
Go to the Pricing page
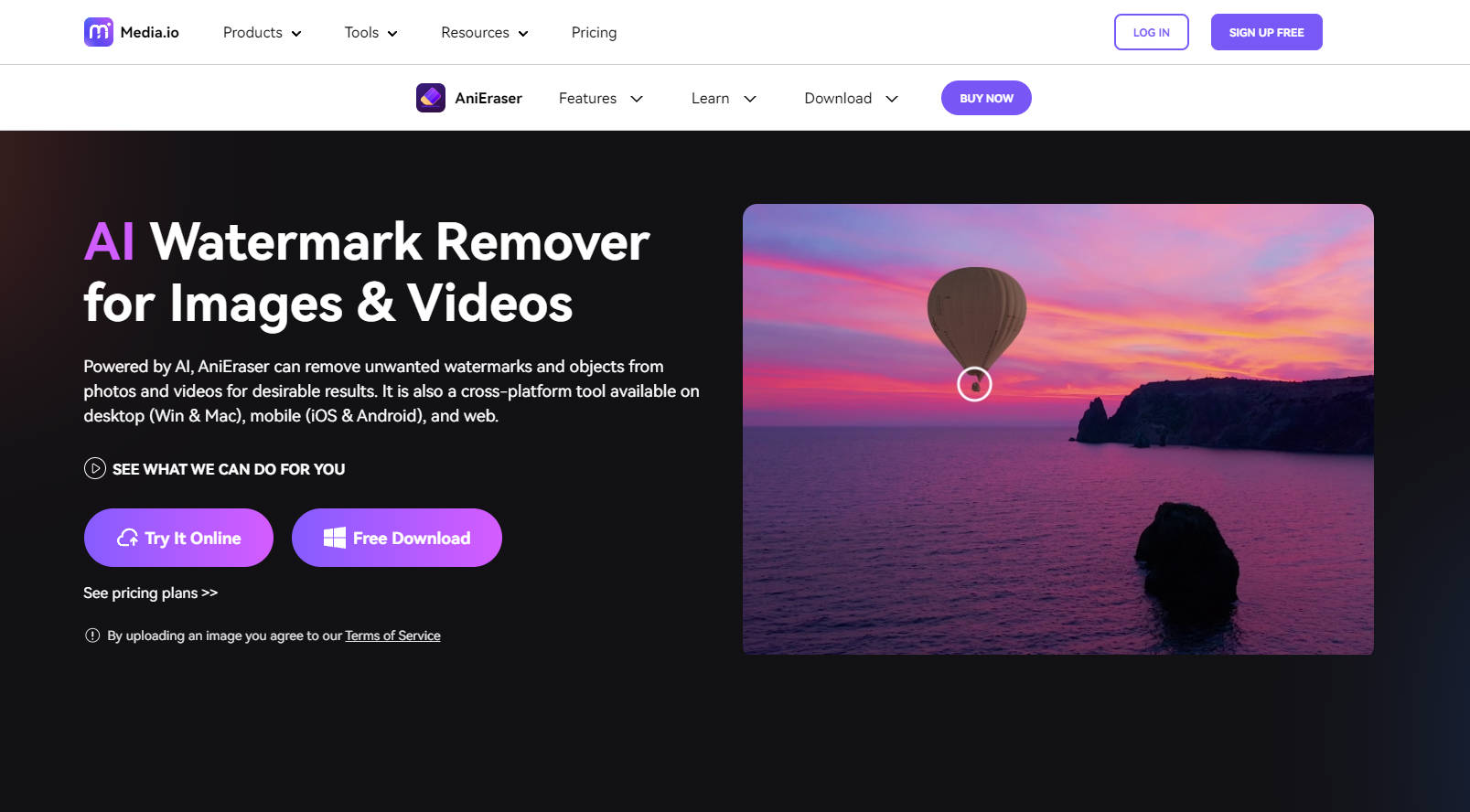coord(594,33)
